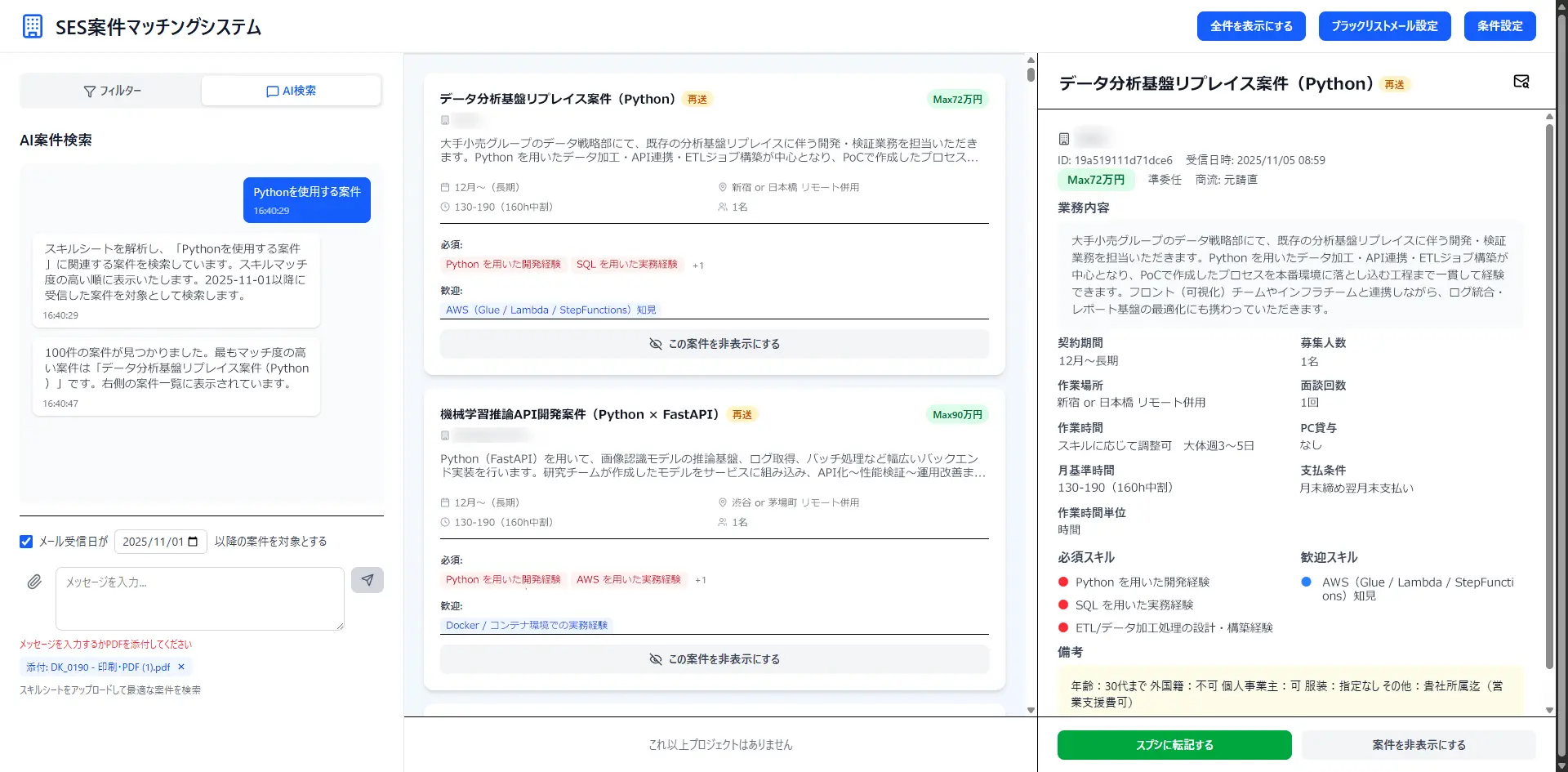Switch to the フィルター tab
Screen dimensions: 1568x772
[x=112, y=91]
